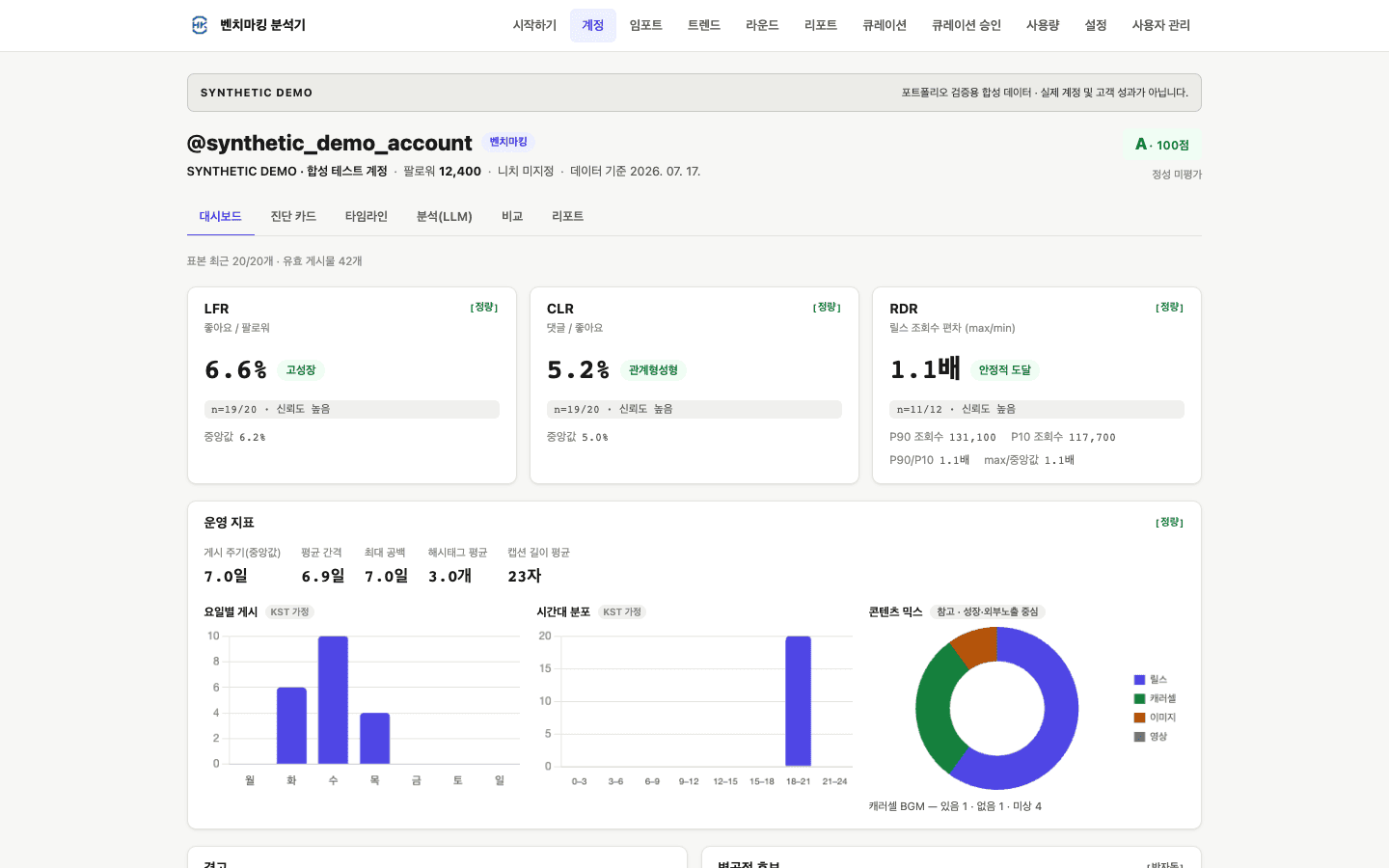The width and height of the screenshot is (1389, 868).
Task: Click the orange 이미지 segment of the donut
Action: [x=976, y=645]
